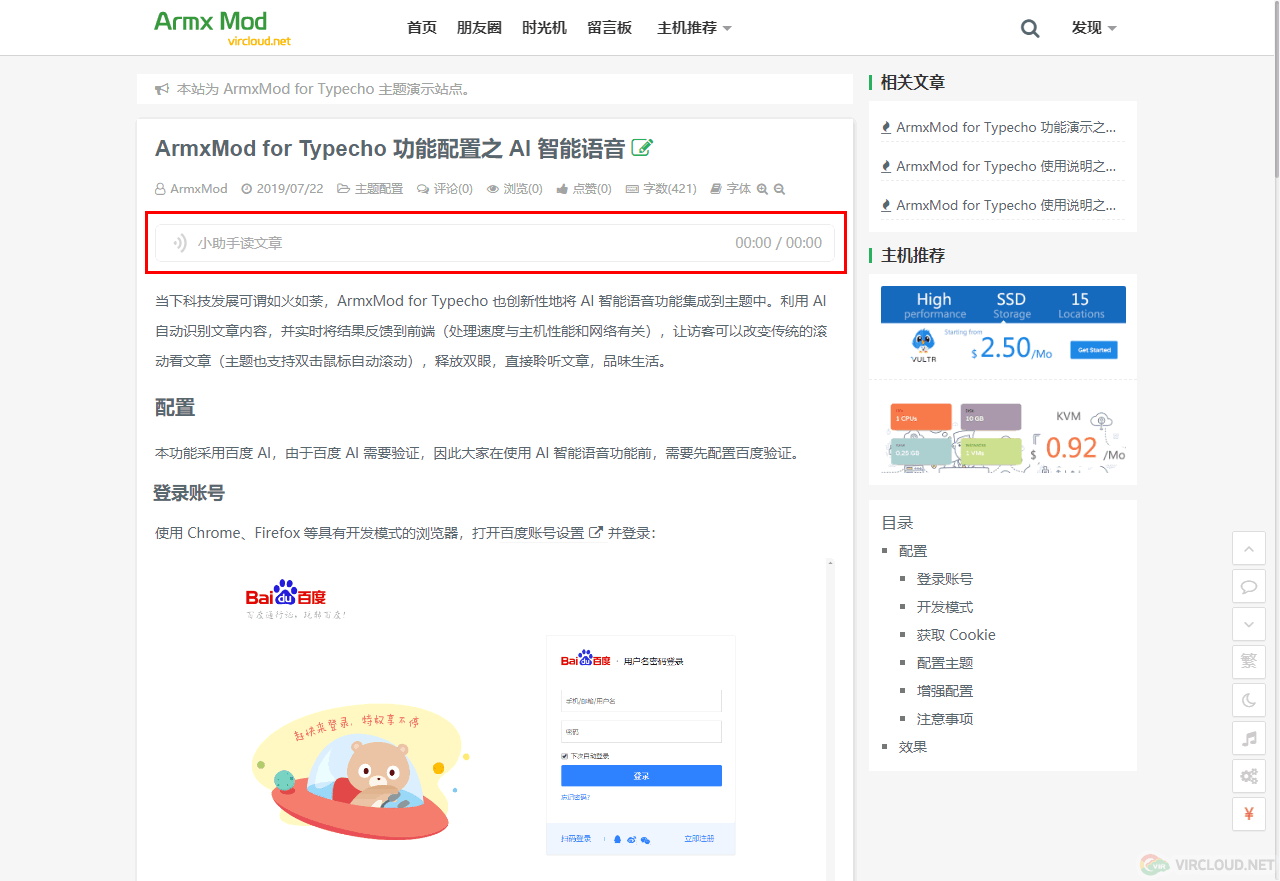The image size is (1280, 881).
Task: Decrease font size with the zoom-out icon
Action: pos(779,189)
